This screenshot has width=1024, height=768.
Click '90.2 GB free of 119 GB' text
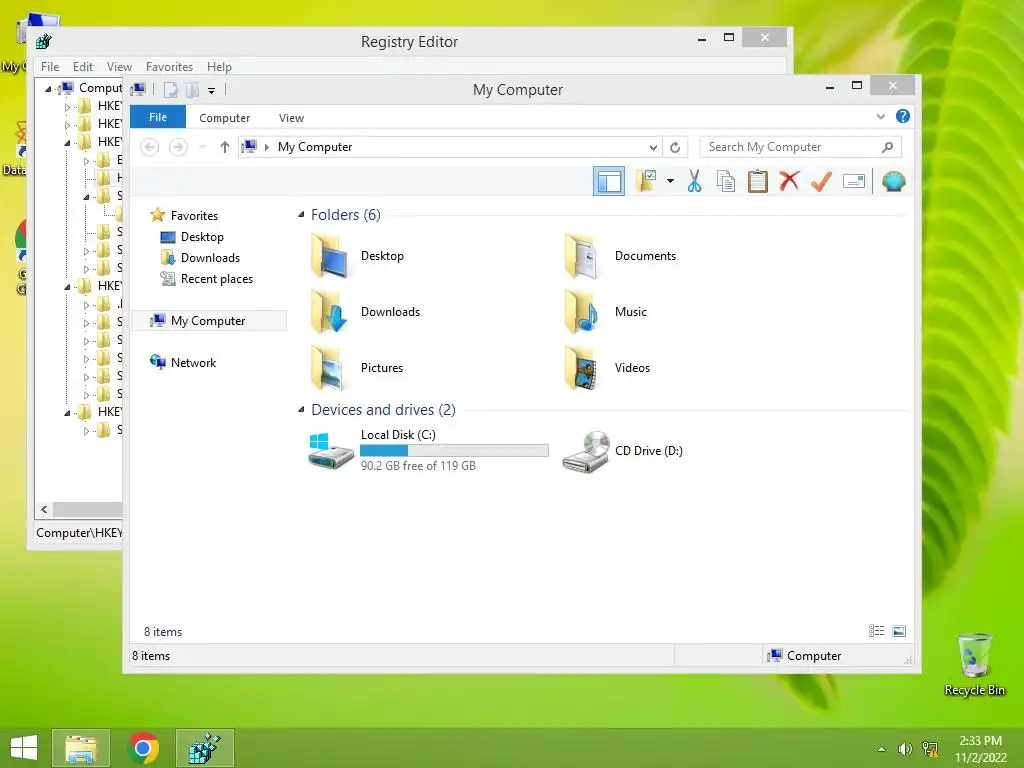[418, 466]
